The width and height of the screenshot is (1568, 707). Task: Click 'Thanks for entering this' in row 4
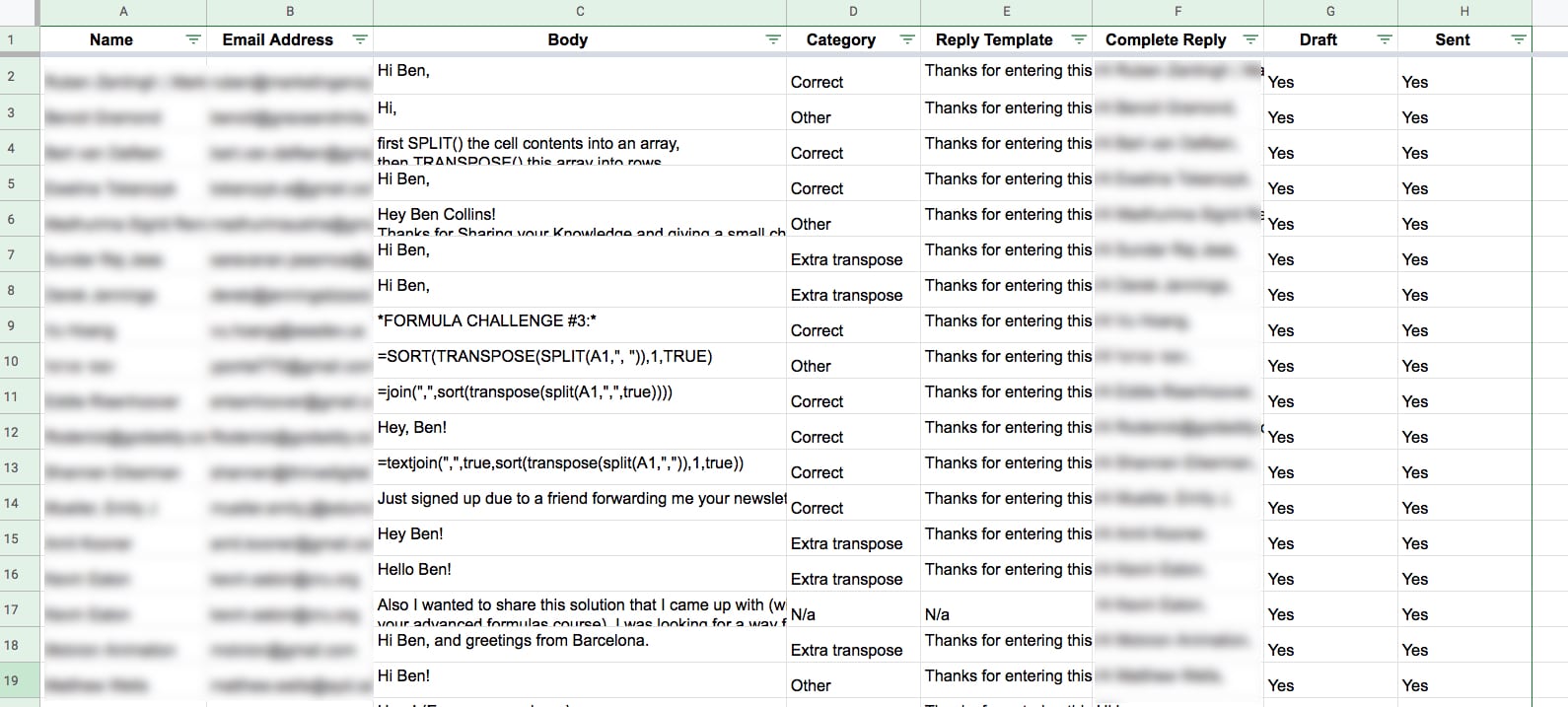click(1006, 148)
